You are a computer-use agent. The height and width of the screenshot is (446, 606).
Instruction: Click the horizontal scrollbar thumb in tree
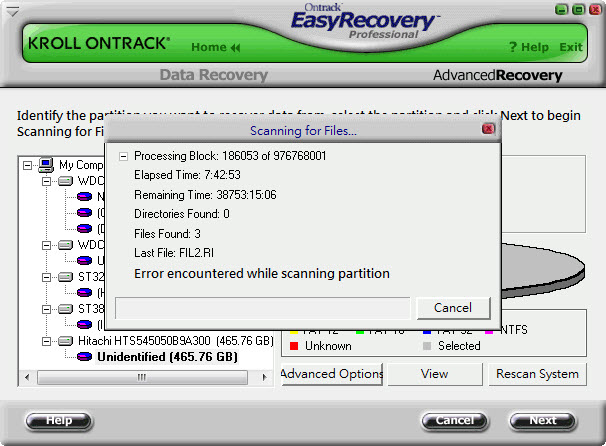[x=142, y=377]
